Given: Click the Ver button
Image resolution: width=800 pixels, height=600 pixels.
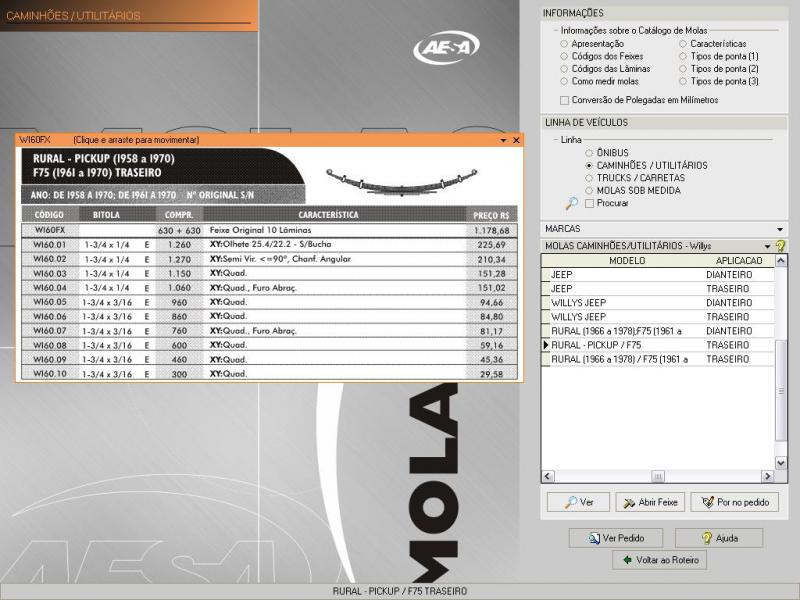Looking at the screenshot, I should pyautogui.click(x=578, y=502).
